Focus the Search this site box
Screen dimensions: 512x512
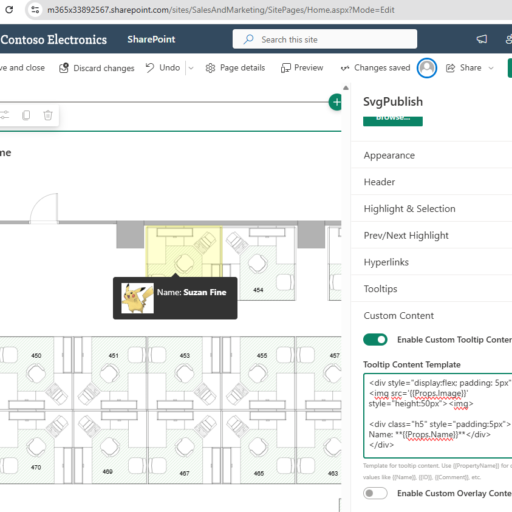325,39
